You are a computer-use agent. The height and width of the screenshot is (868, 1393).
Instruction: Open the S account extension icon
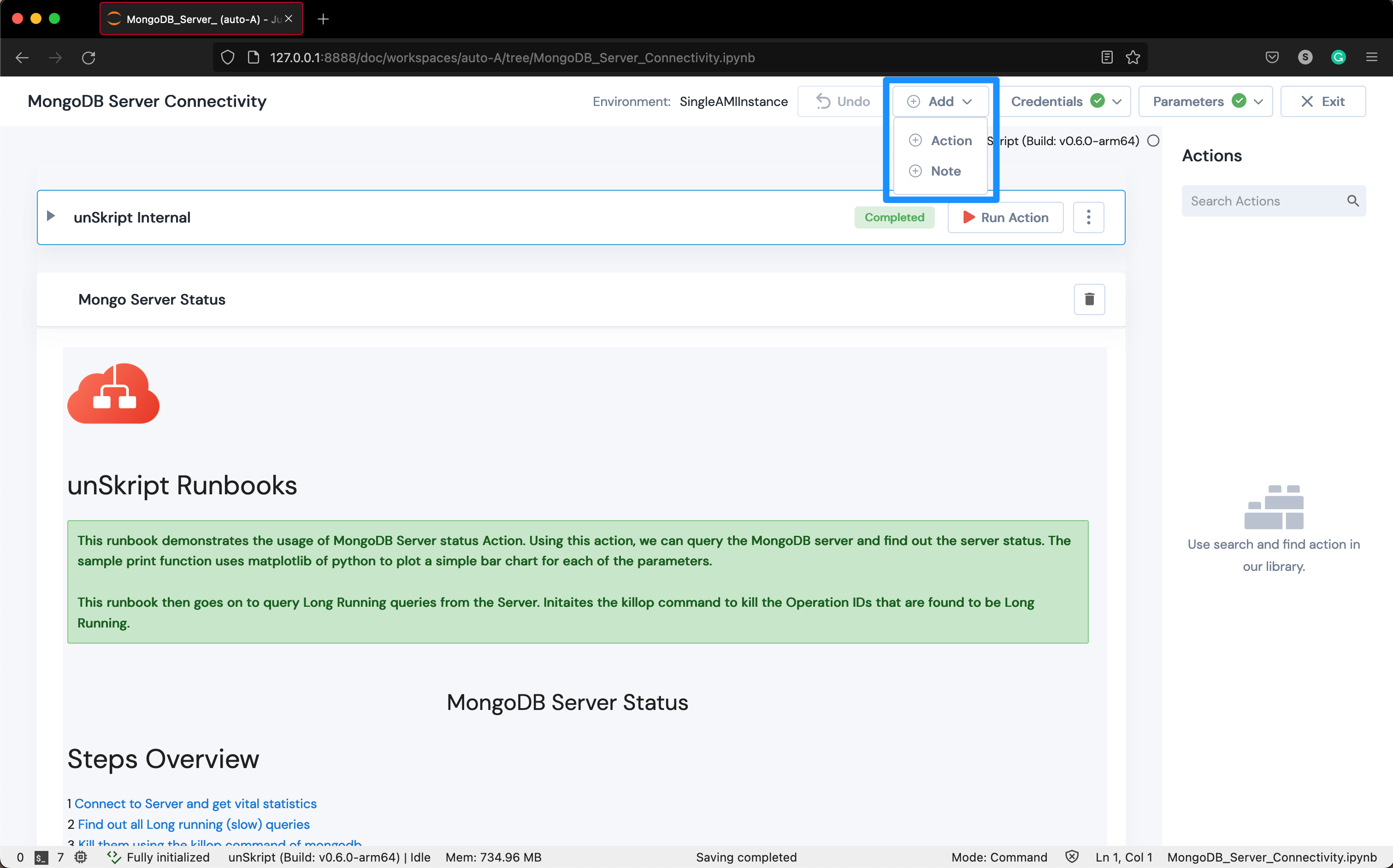coord(1305,58)
